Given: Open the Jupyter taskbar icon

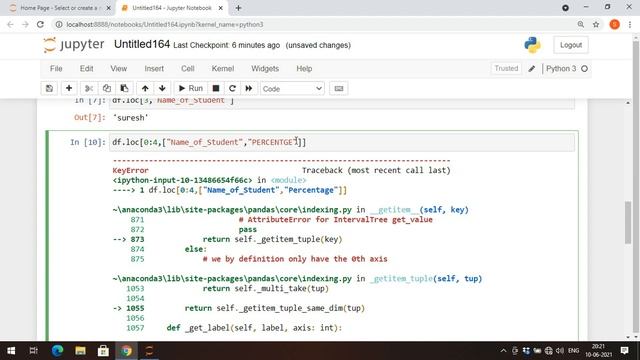Looking at the screenshot, I should point(149,351).
